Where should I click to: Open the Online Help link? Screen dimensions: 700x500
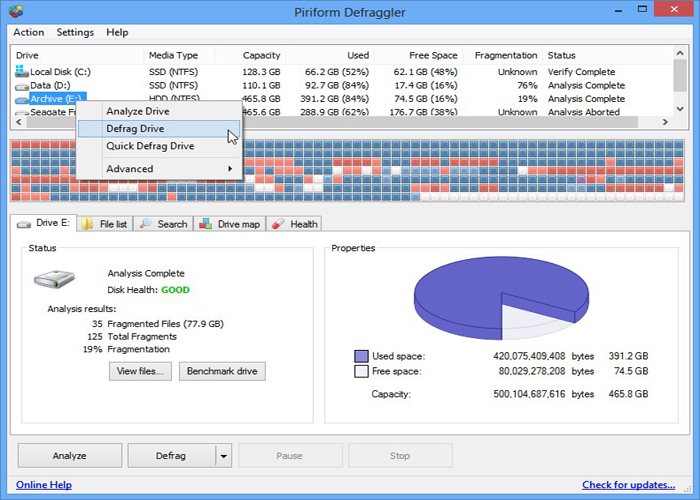44,485
